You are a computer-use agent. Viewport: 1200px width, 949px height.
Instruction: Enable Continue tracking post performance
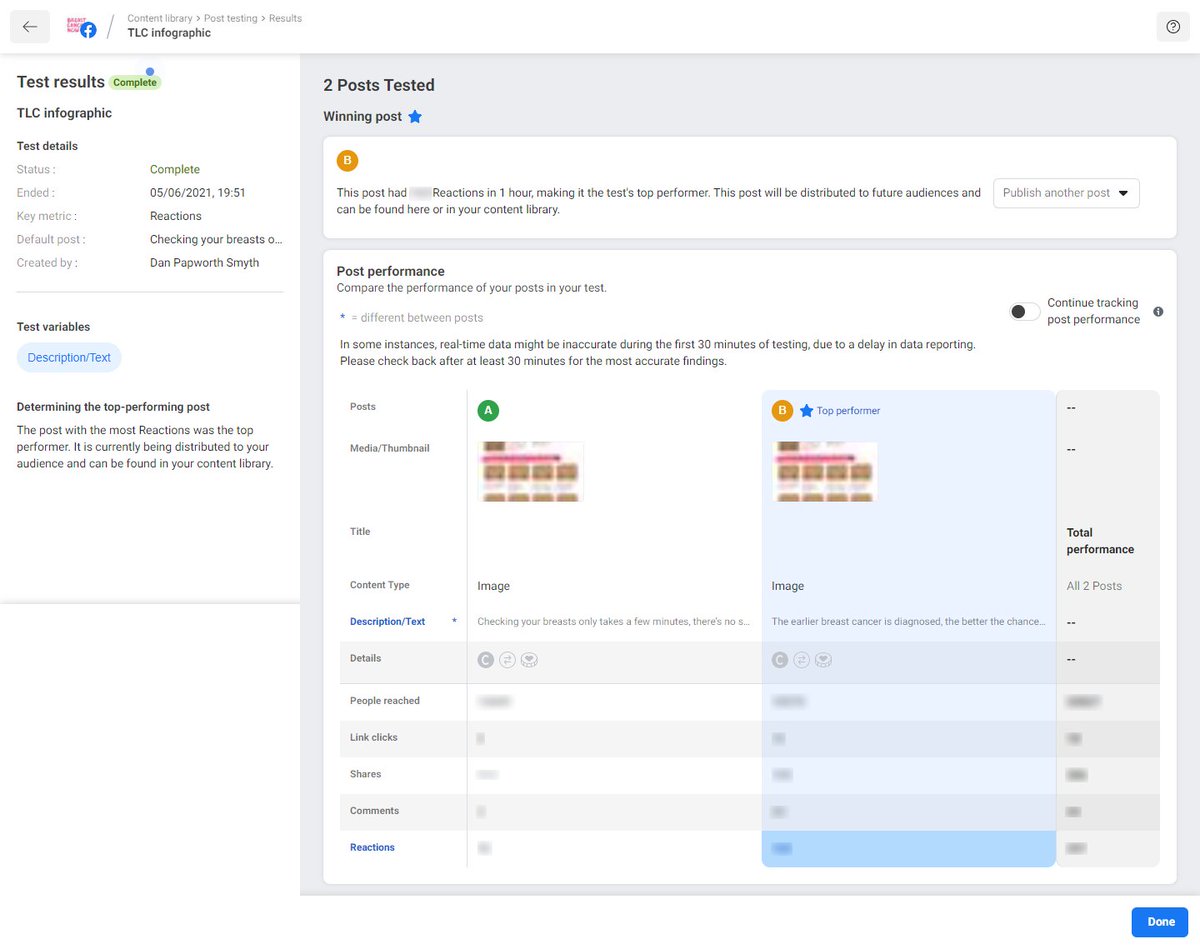(1024, 311)
